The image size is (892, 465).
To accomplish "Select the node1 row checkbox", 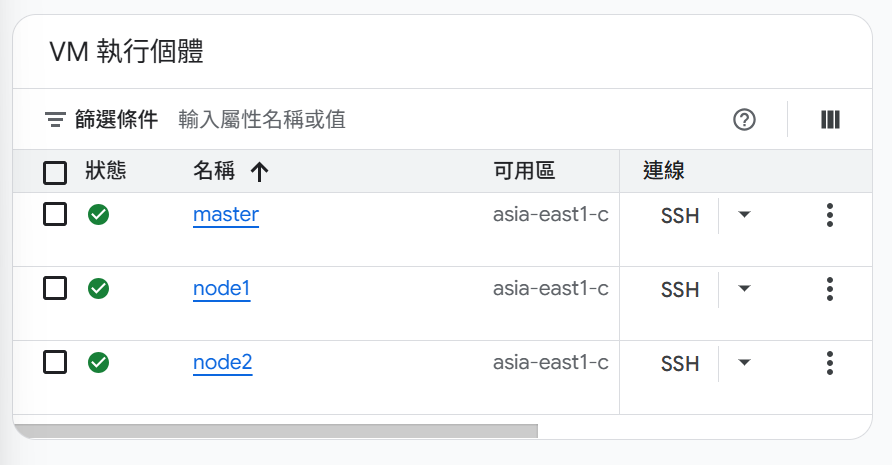I will coord(55,289).
